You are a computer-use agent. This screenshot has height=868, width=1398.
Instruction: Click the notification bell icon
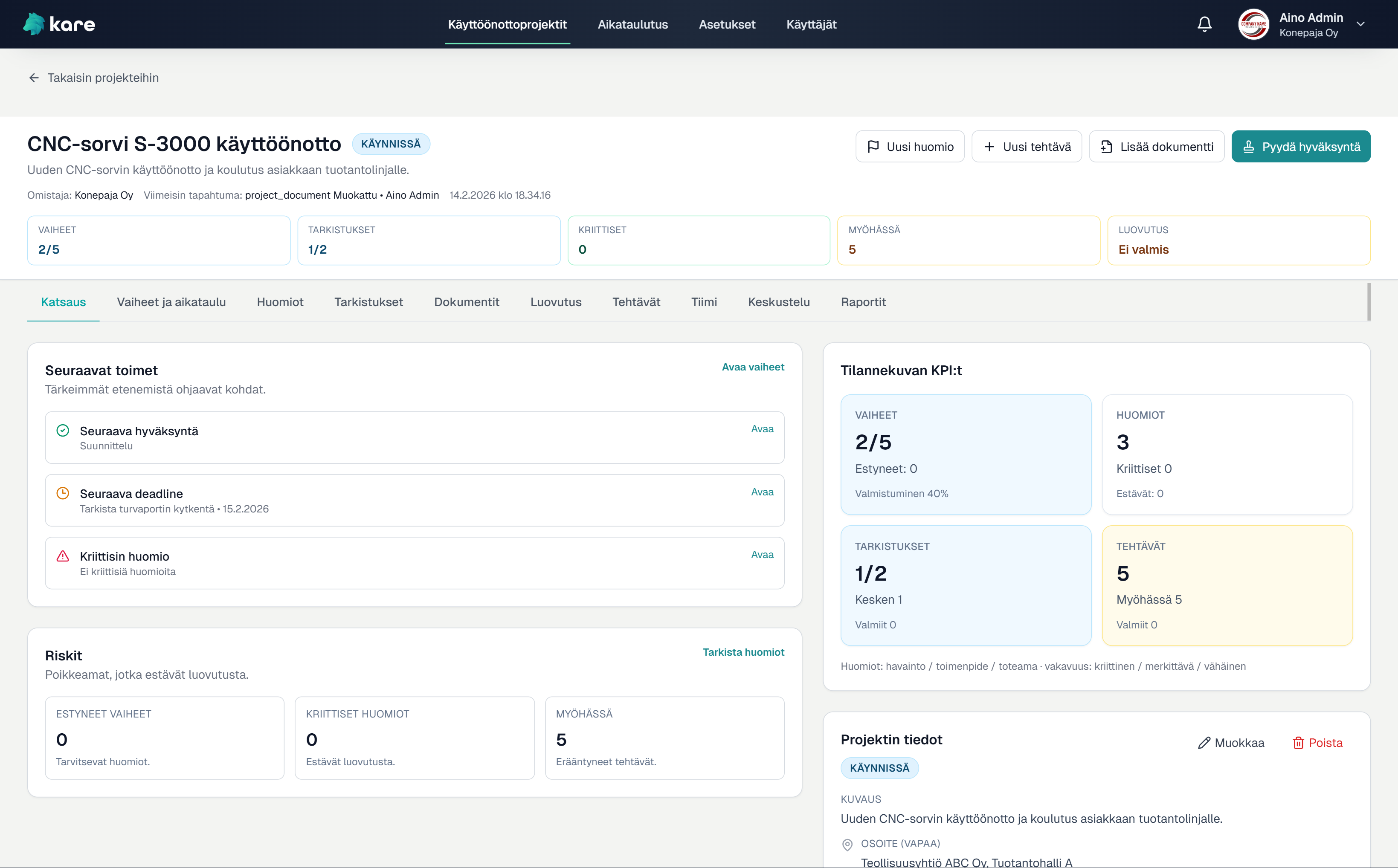[1204, 24]
